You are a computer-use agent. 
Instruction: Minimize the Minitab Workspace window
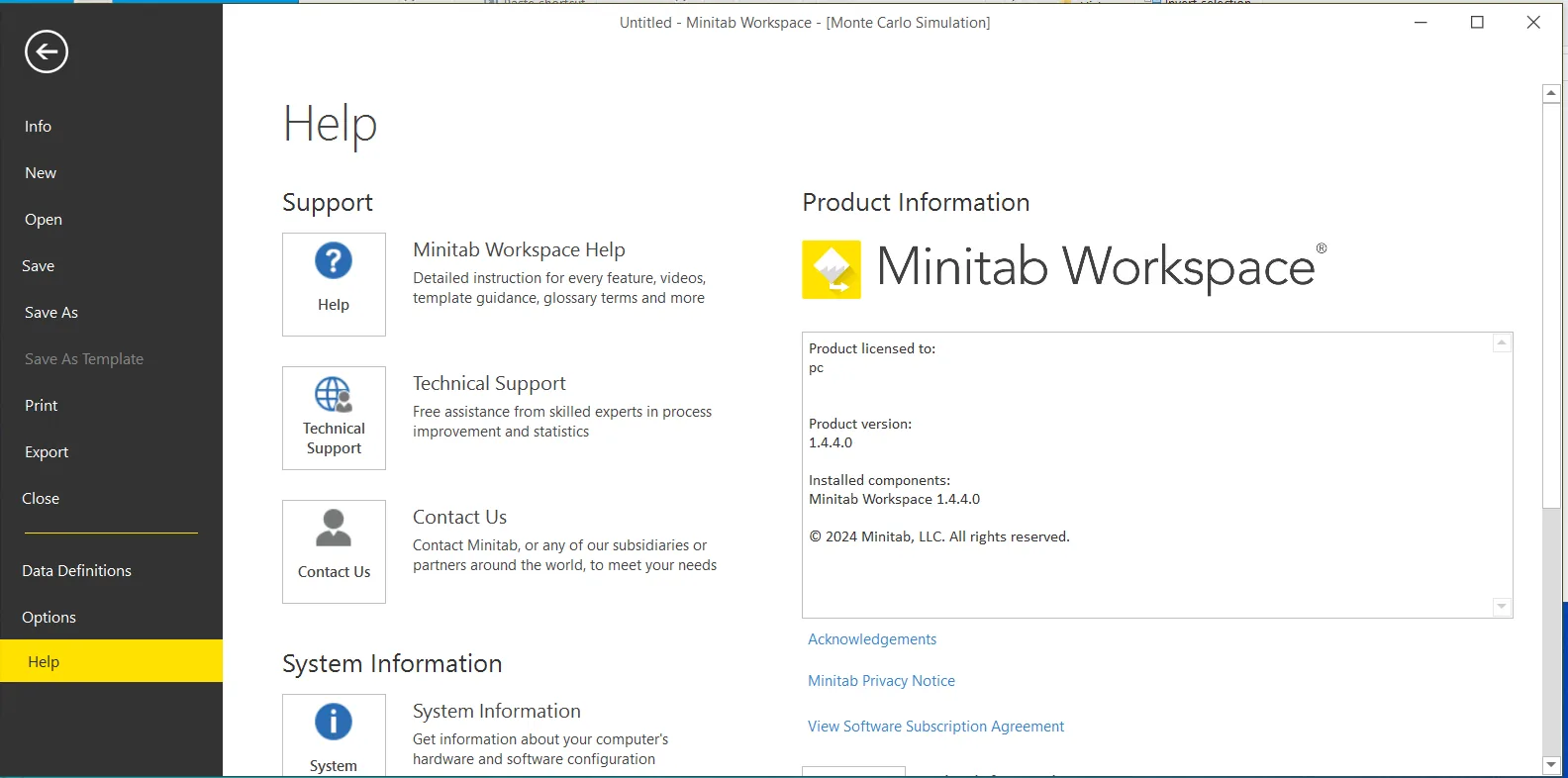[1421, 22]
